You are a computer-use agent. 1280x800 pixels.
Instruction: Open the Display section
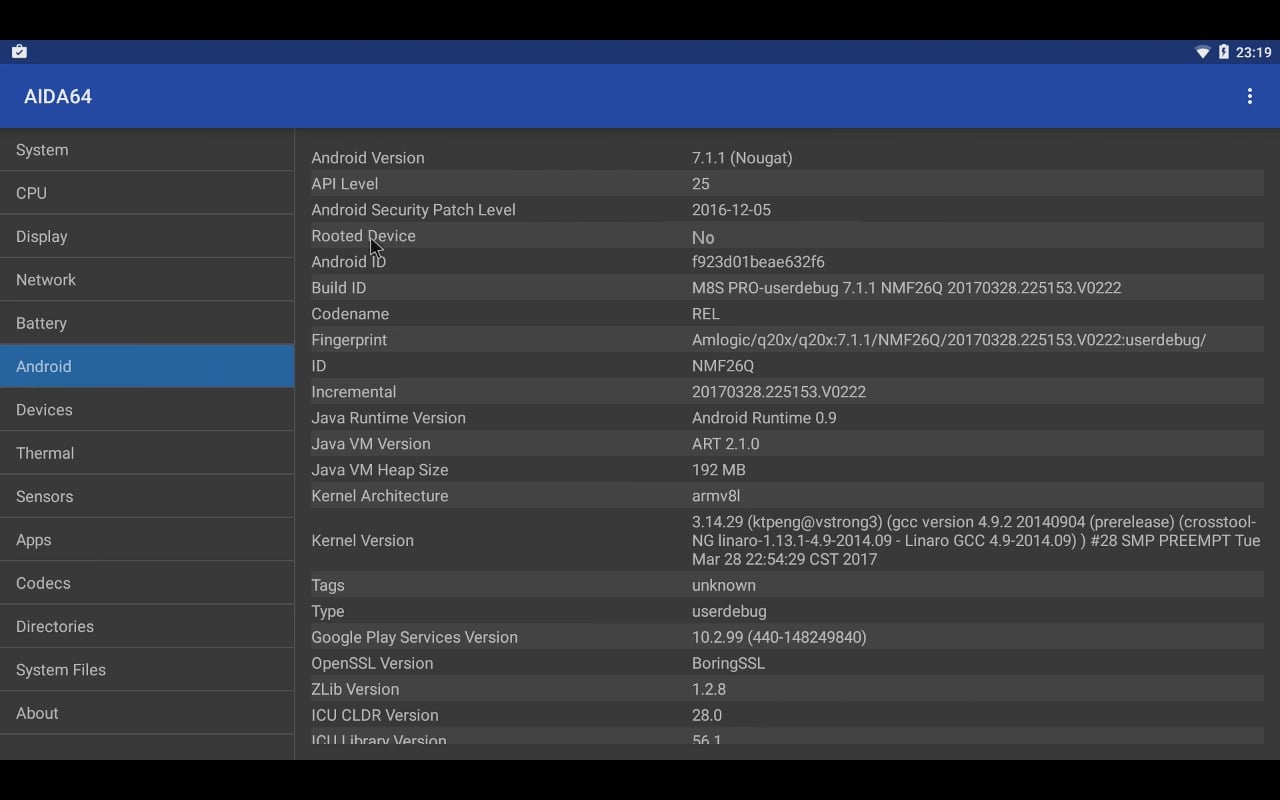[x=147, y=236]
